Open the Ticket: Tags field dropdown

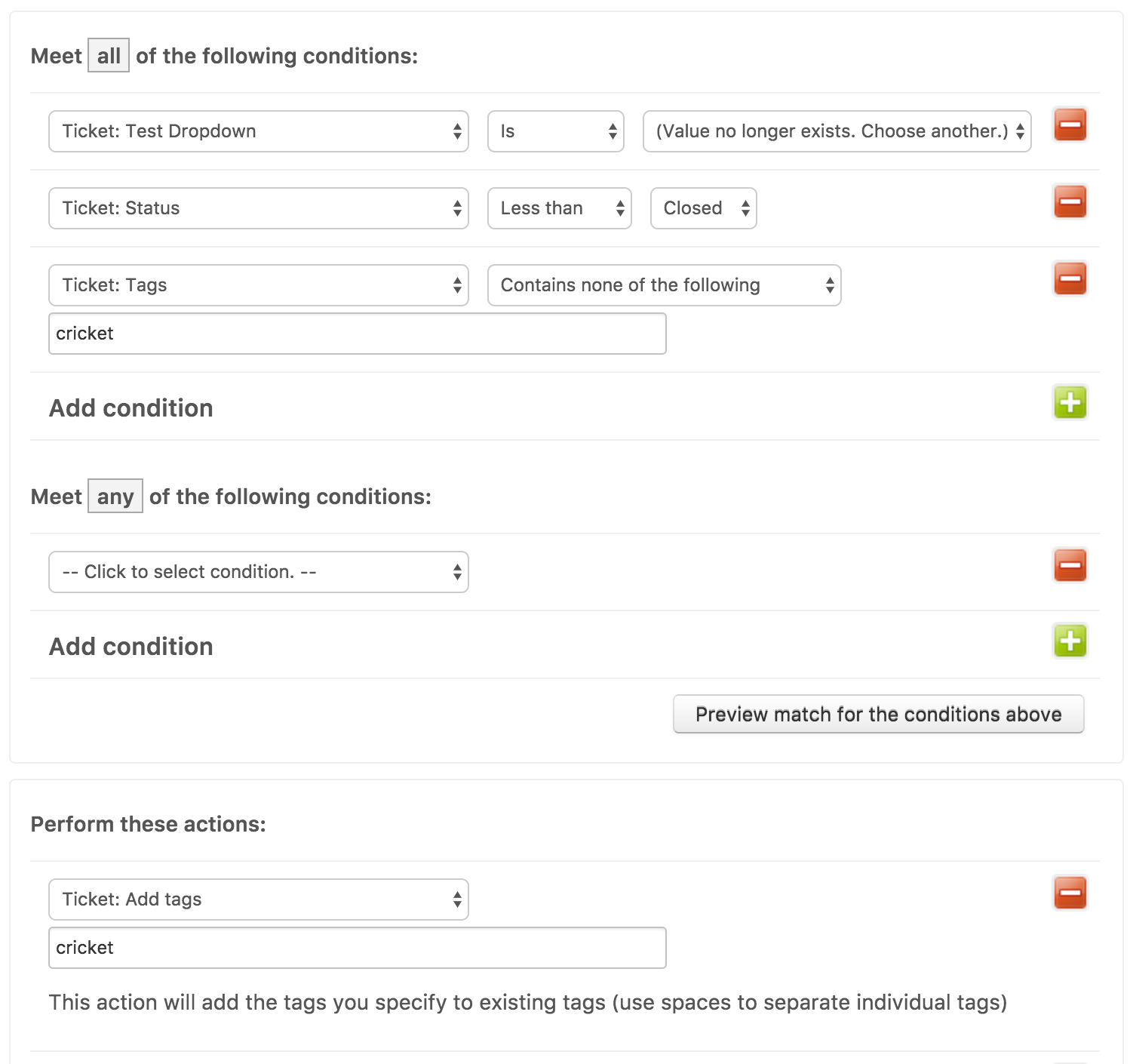[258, 285]
